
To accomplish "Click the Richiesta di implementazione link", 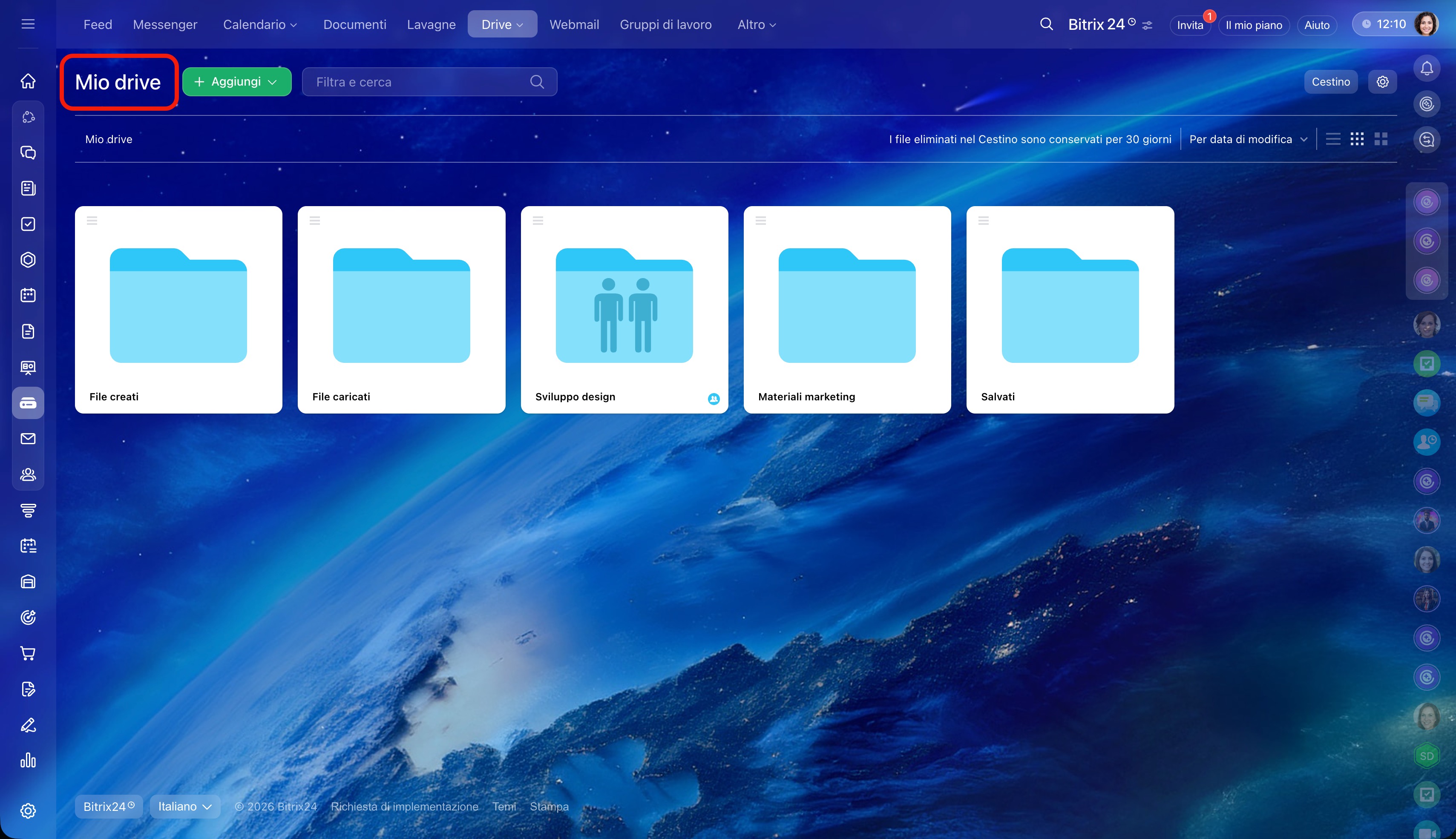I will [404, 806].
